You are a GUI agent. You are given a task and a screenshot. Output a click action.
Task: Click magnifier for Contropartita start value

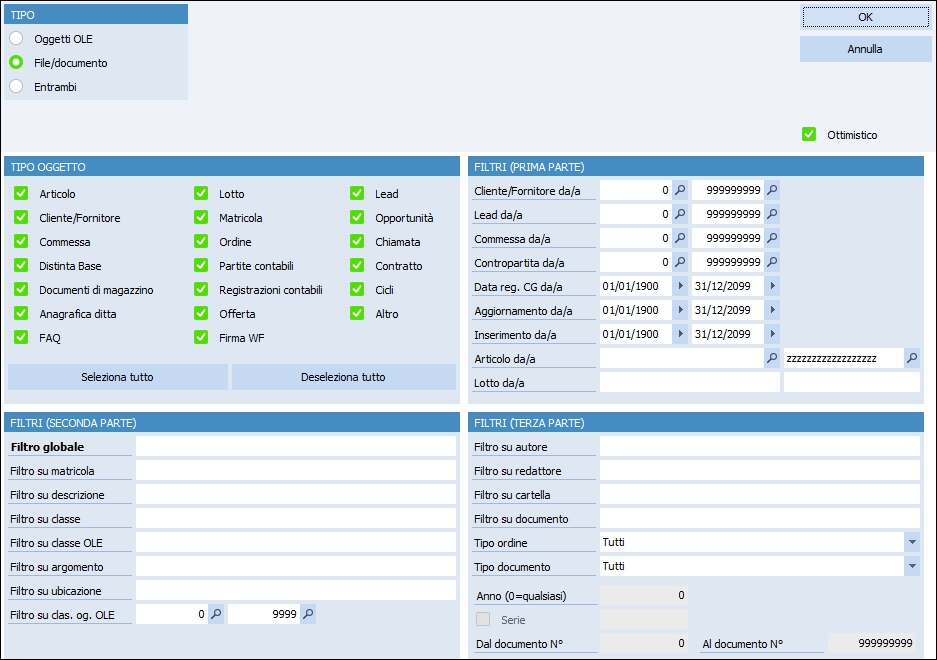tap(680, 262)
